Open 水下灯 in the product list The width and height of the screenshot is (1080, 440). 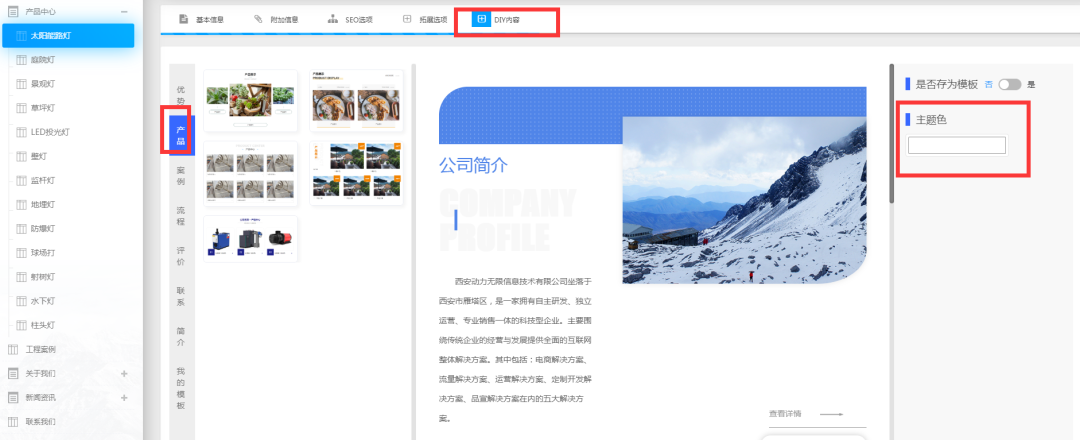point(43,301)
